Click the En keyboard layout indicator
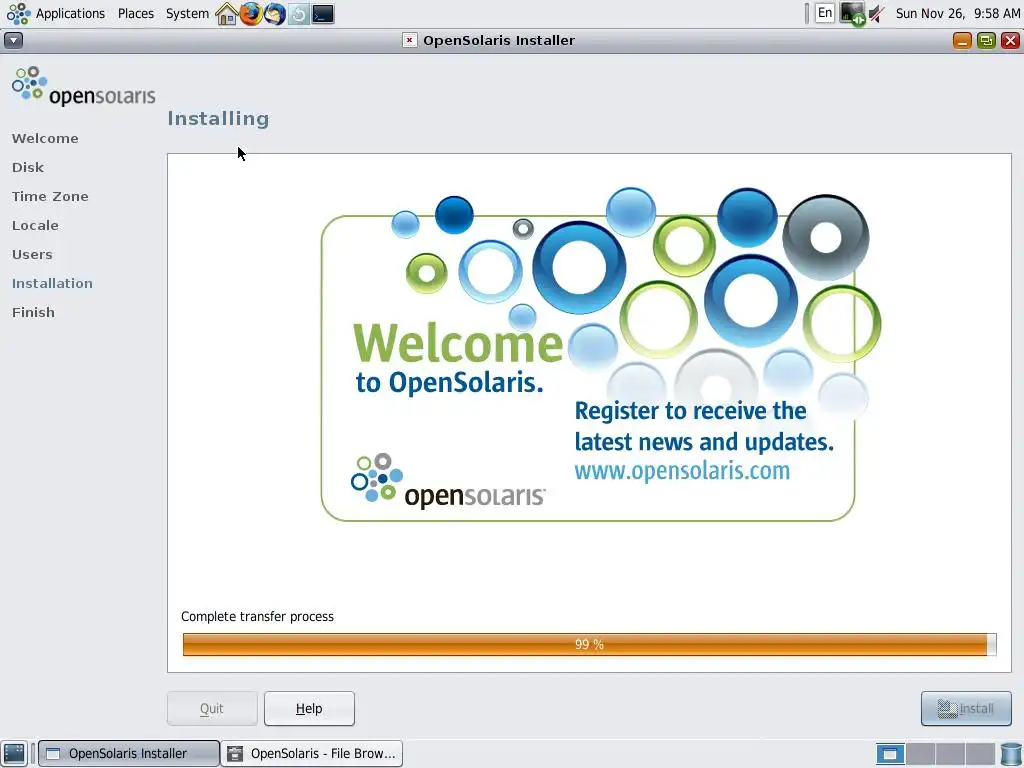Image resolution: width=1024 pixels, height=768 pixels. point(825,13)
